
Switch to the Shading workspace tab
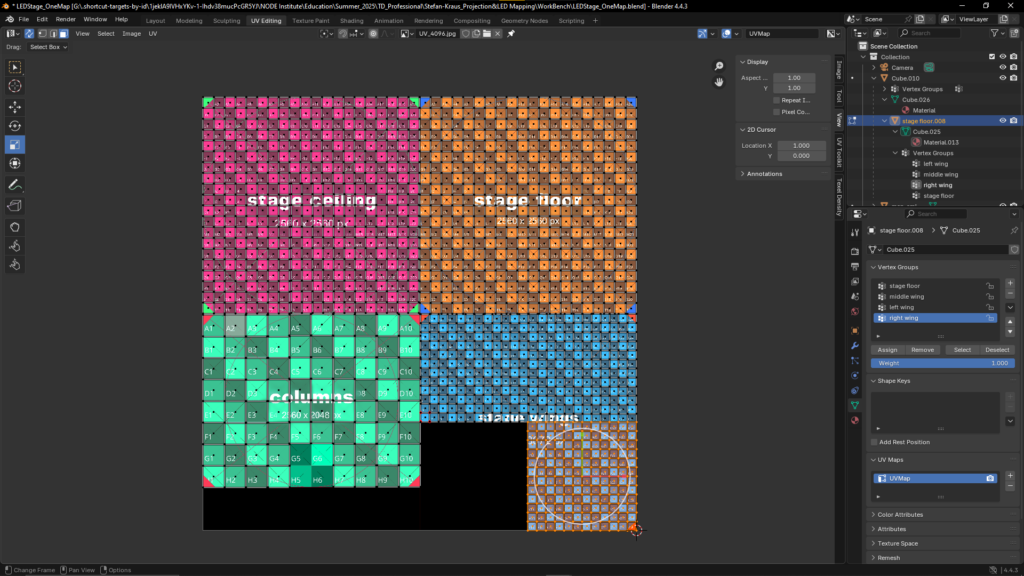351,21
